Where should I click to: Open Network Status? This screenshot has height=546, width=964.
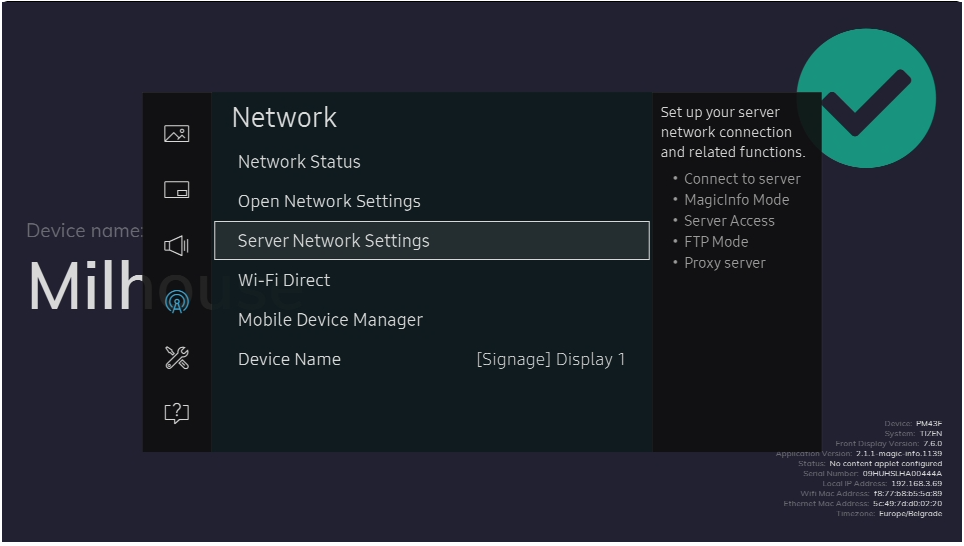(x=299, y=162)
